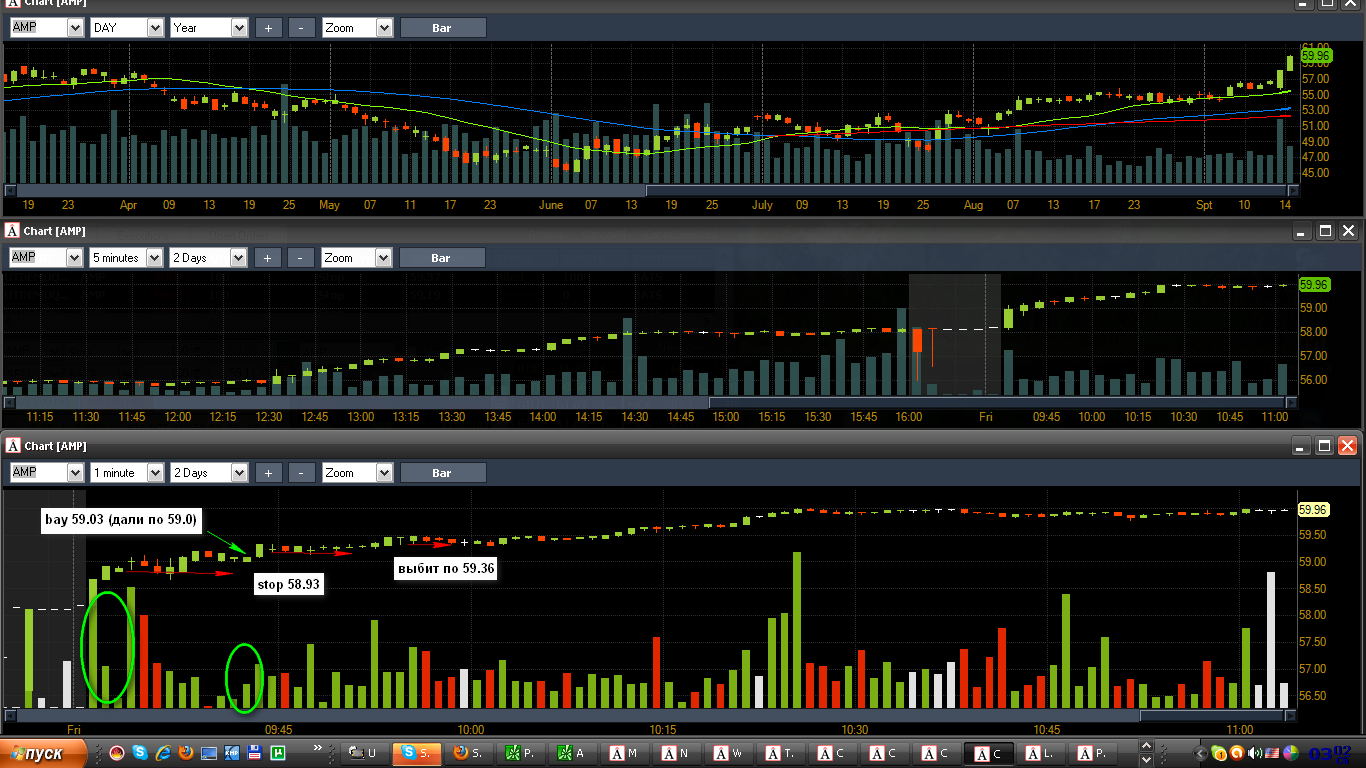Click the left scroll arrow of the 1-minute chart
The image size is (1366, 768).
[10, 714]
